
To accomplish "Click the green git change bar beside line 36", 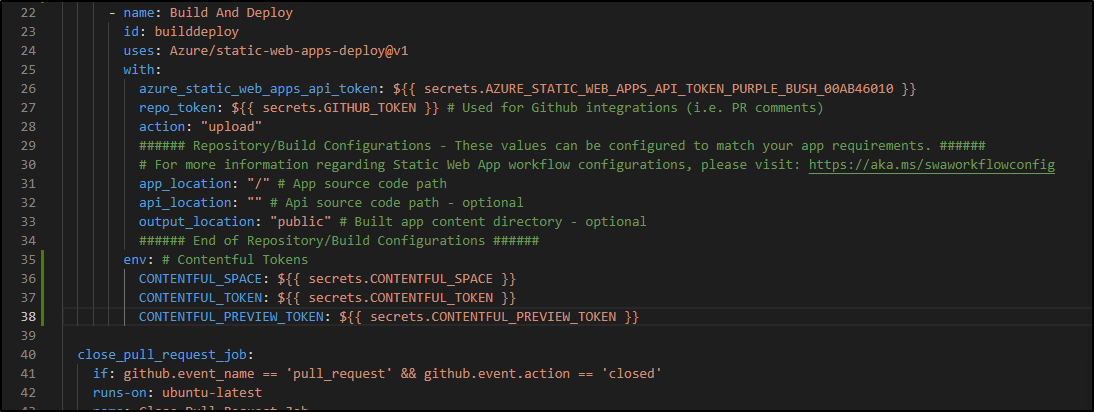I will (x=43, y=279).
